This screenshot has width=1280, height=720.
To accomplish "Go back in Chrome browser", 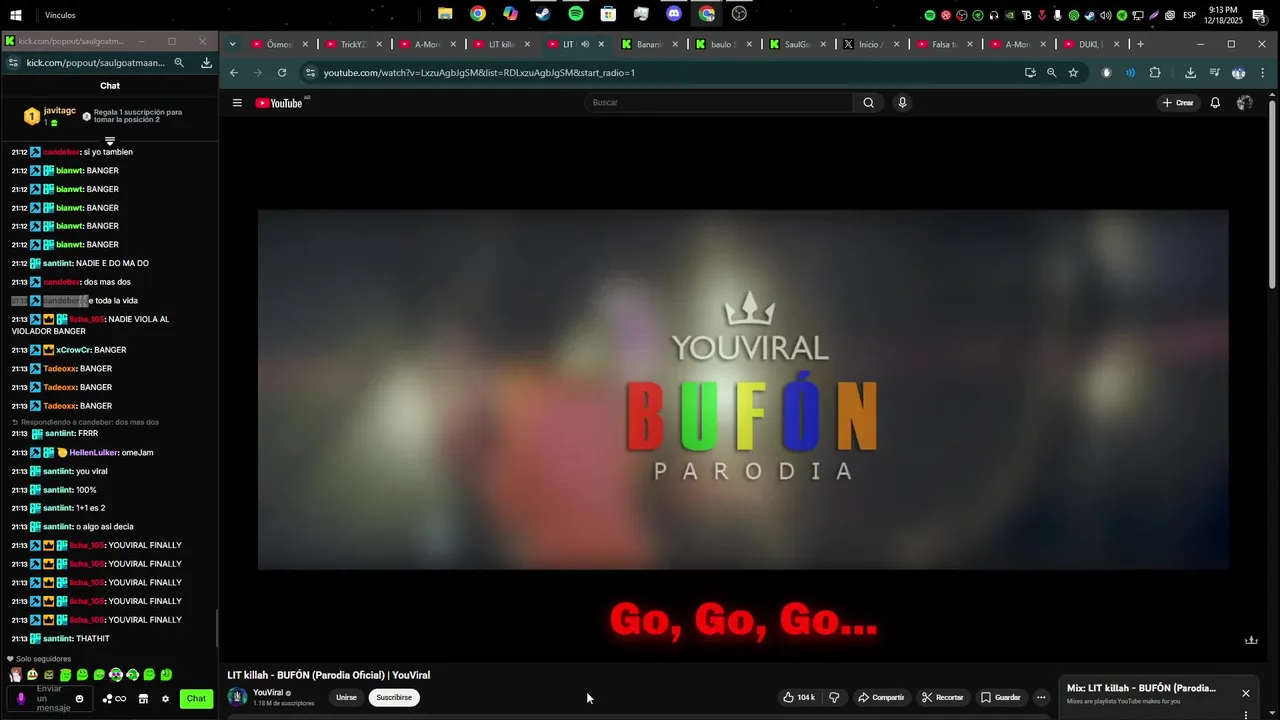I will pos(234,73).
